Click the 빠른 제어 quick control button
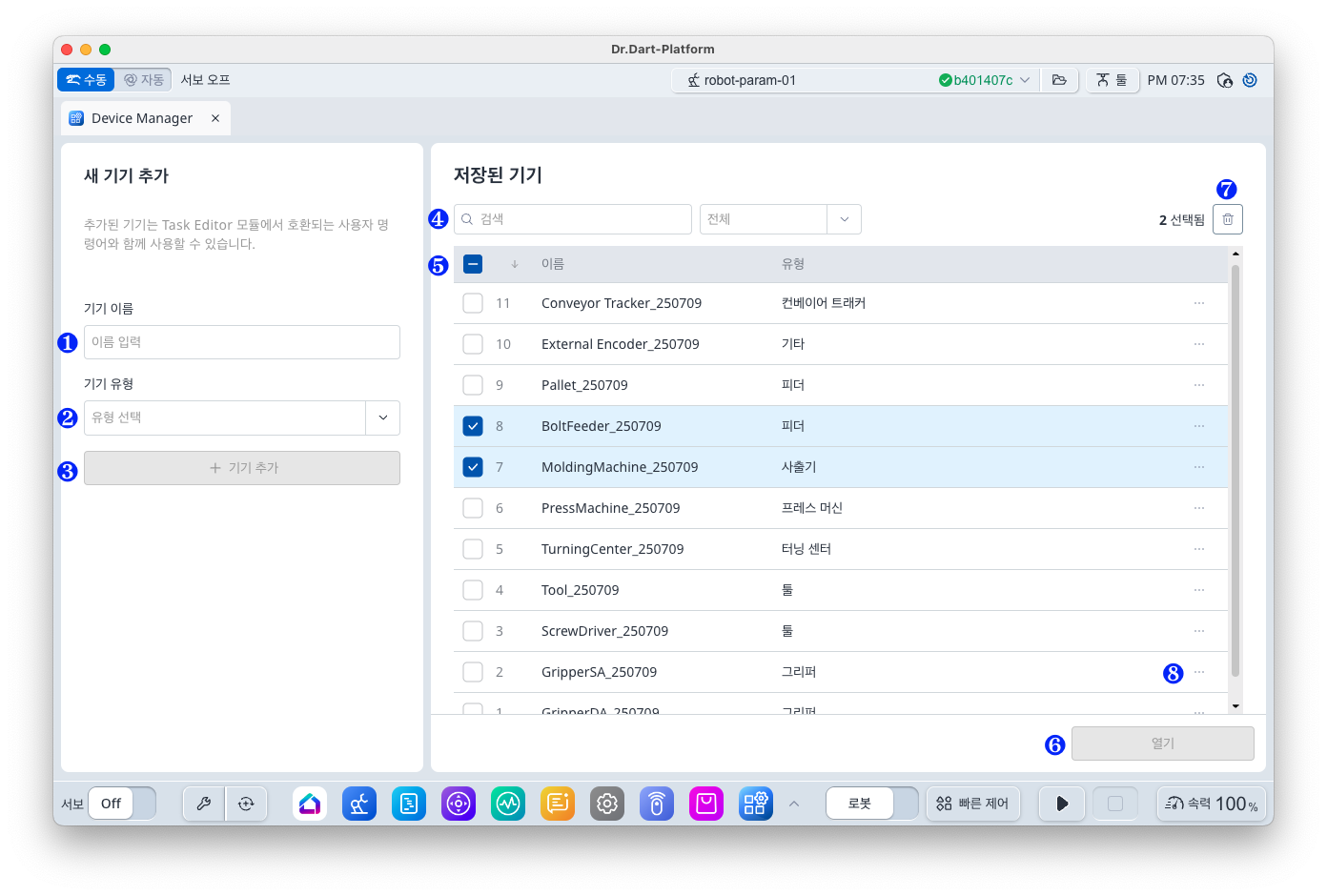The height and width of the screenshot is (896, 1327). coord(973,804)
